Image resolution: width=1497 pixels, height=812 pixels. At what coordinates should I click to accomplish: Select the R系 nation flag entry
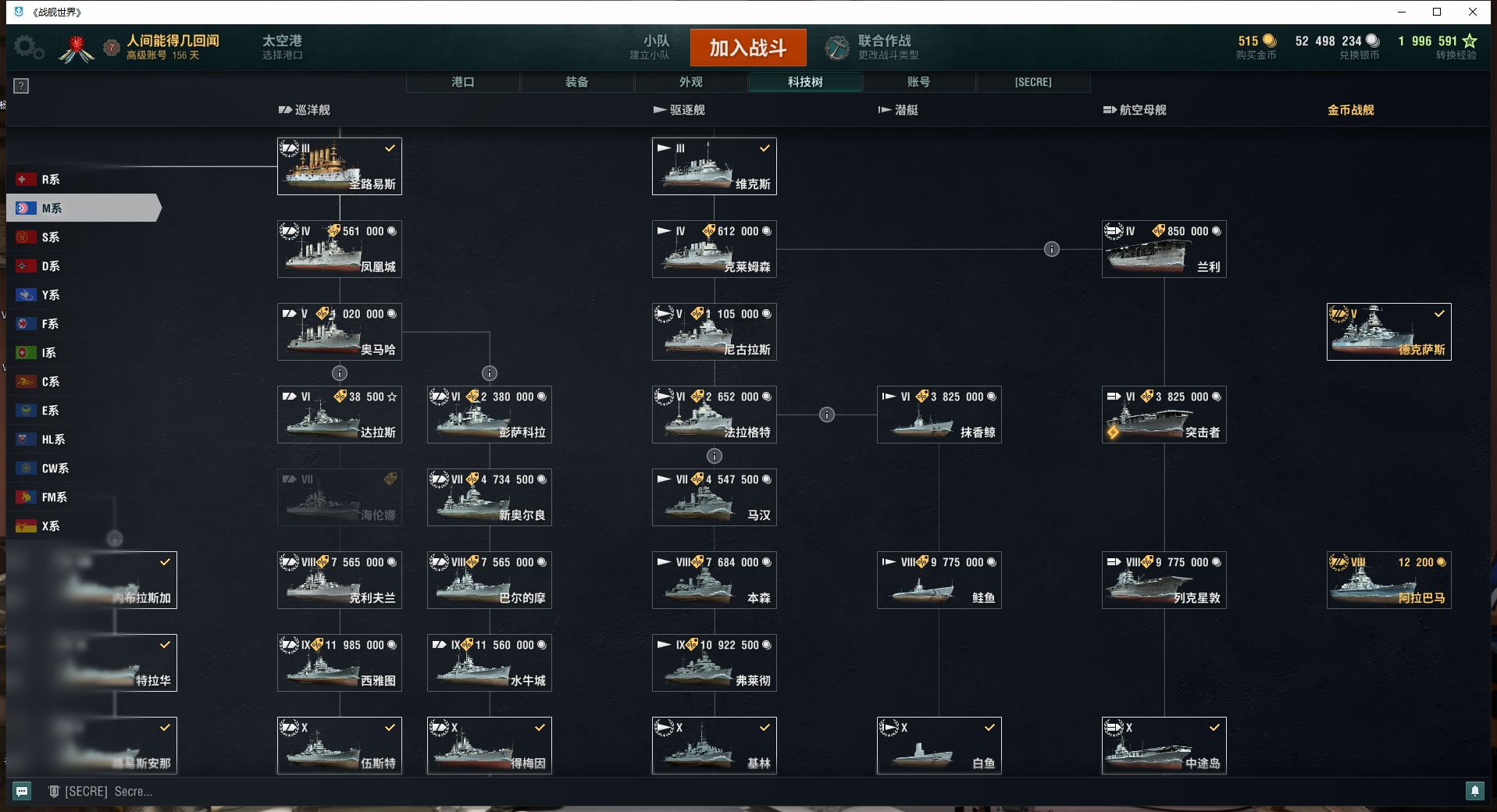coord(83,179)
